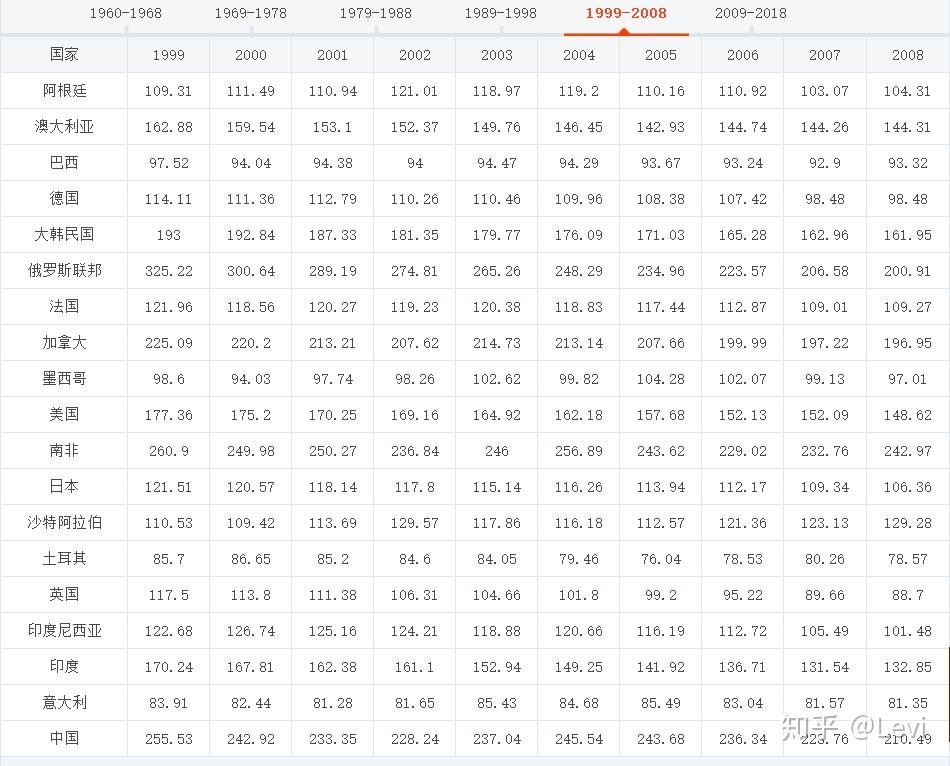Viewport: 950px width, 766px height.
Task: Select the 沙特阿拉伯 country cell
Action: 64,523
